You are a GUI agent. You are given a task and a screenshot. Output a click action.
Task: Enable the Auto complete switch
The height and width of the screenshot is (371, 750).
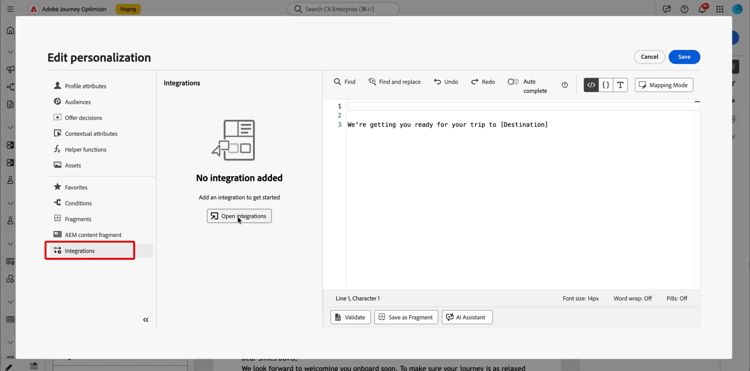point(513,82)
